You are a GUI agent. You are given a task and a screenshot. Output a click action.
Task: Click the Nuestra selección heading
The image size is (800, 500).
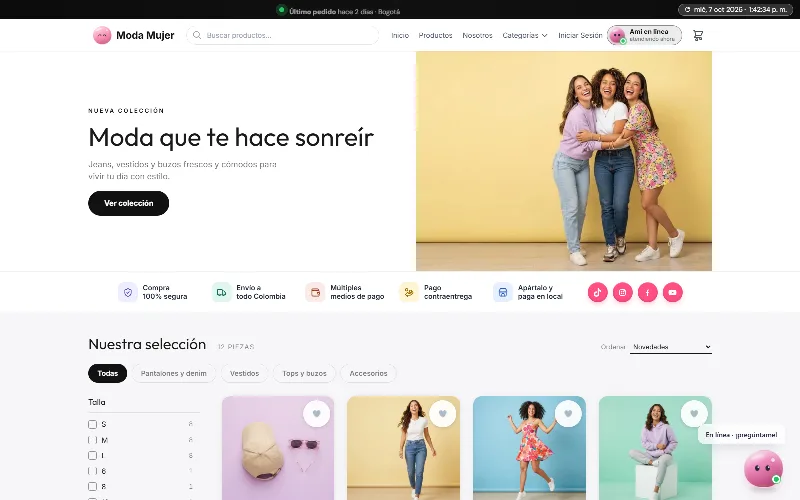147,344
